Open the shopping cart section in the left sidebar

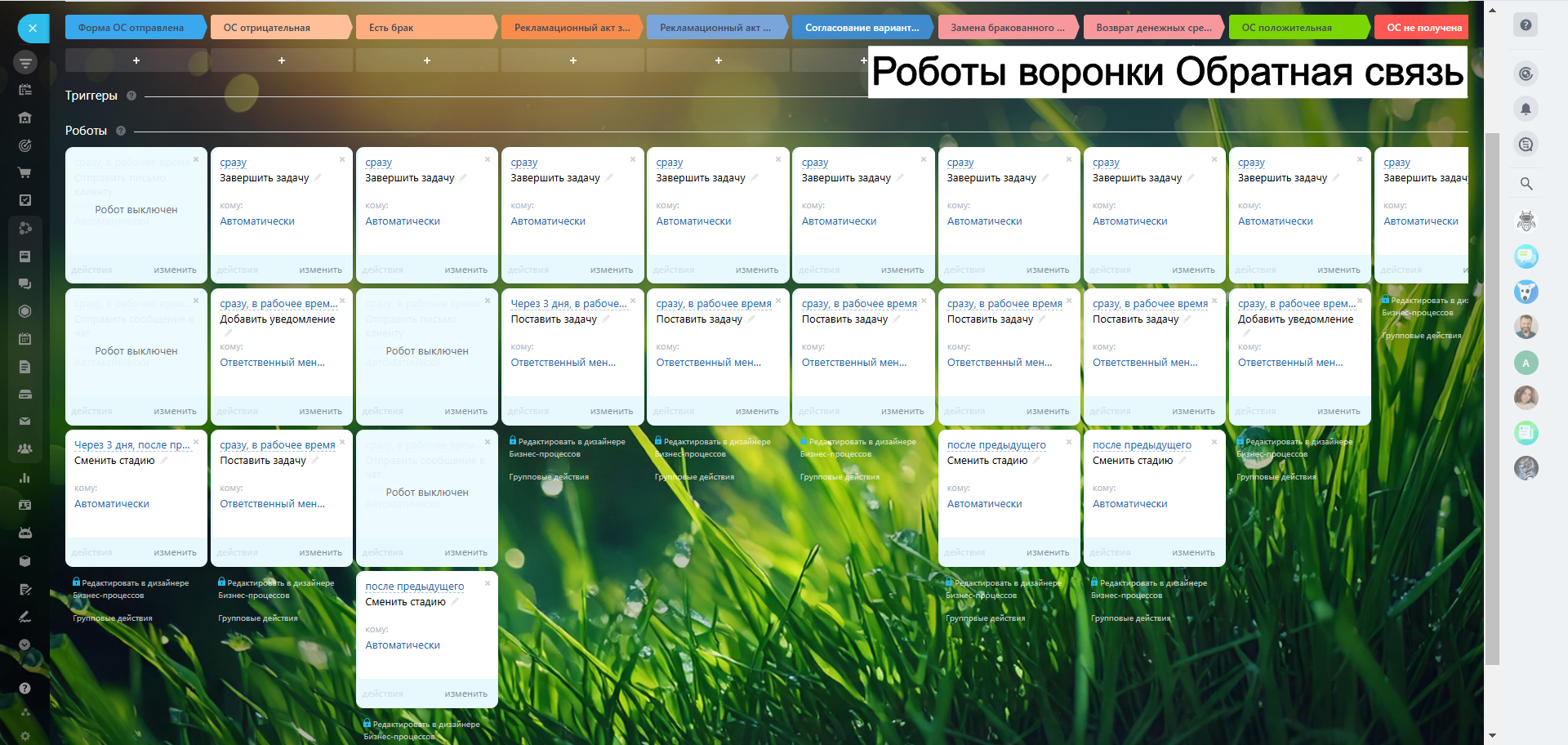25,172
